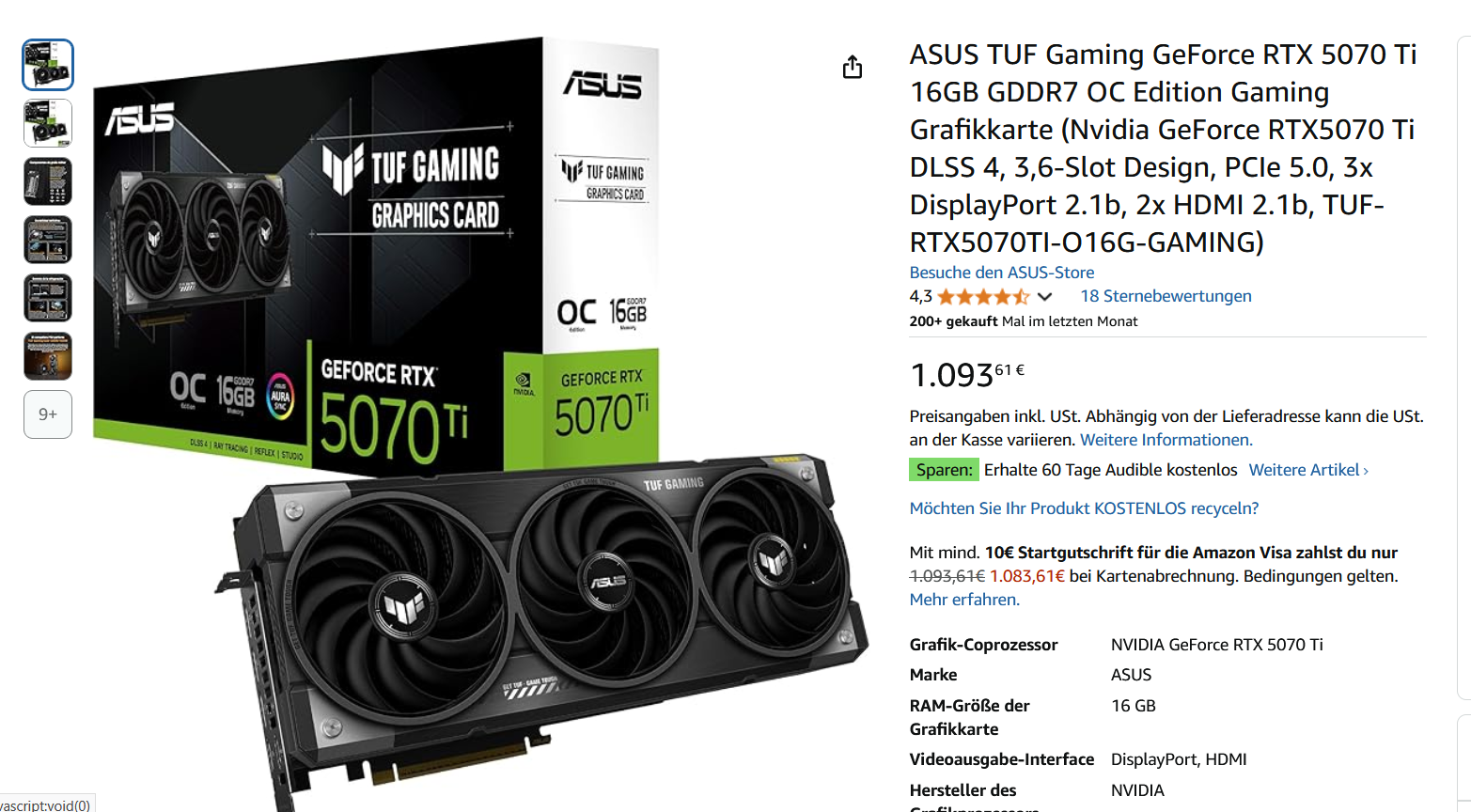Open Weitere Informationen about tax
This screenshot has height=812, width=1471.
click(1166, 440)
